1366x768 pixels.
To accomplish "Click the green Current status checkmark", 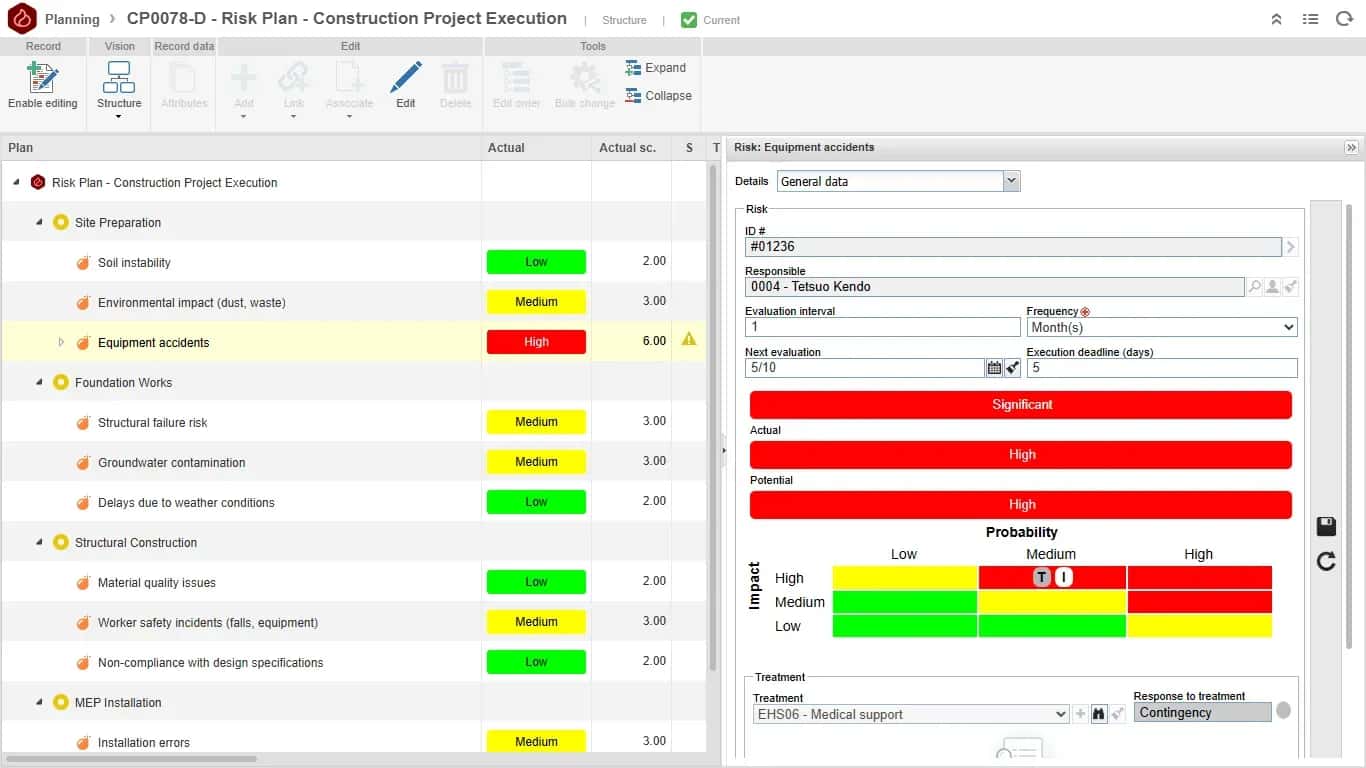I will 689,20.
